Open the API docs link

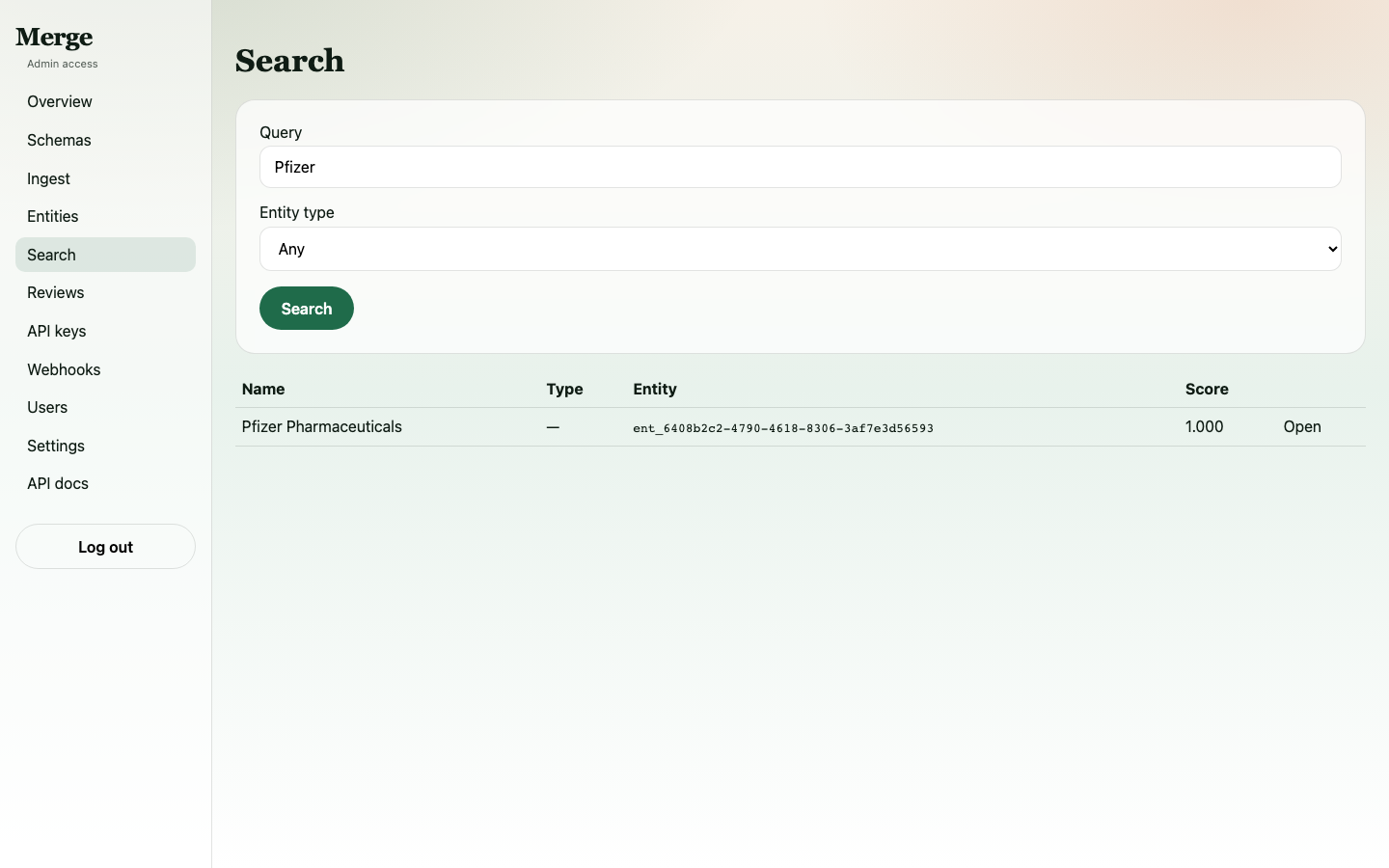pyautogui.click(x=105, y=483)
